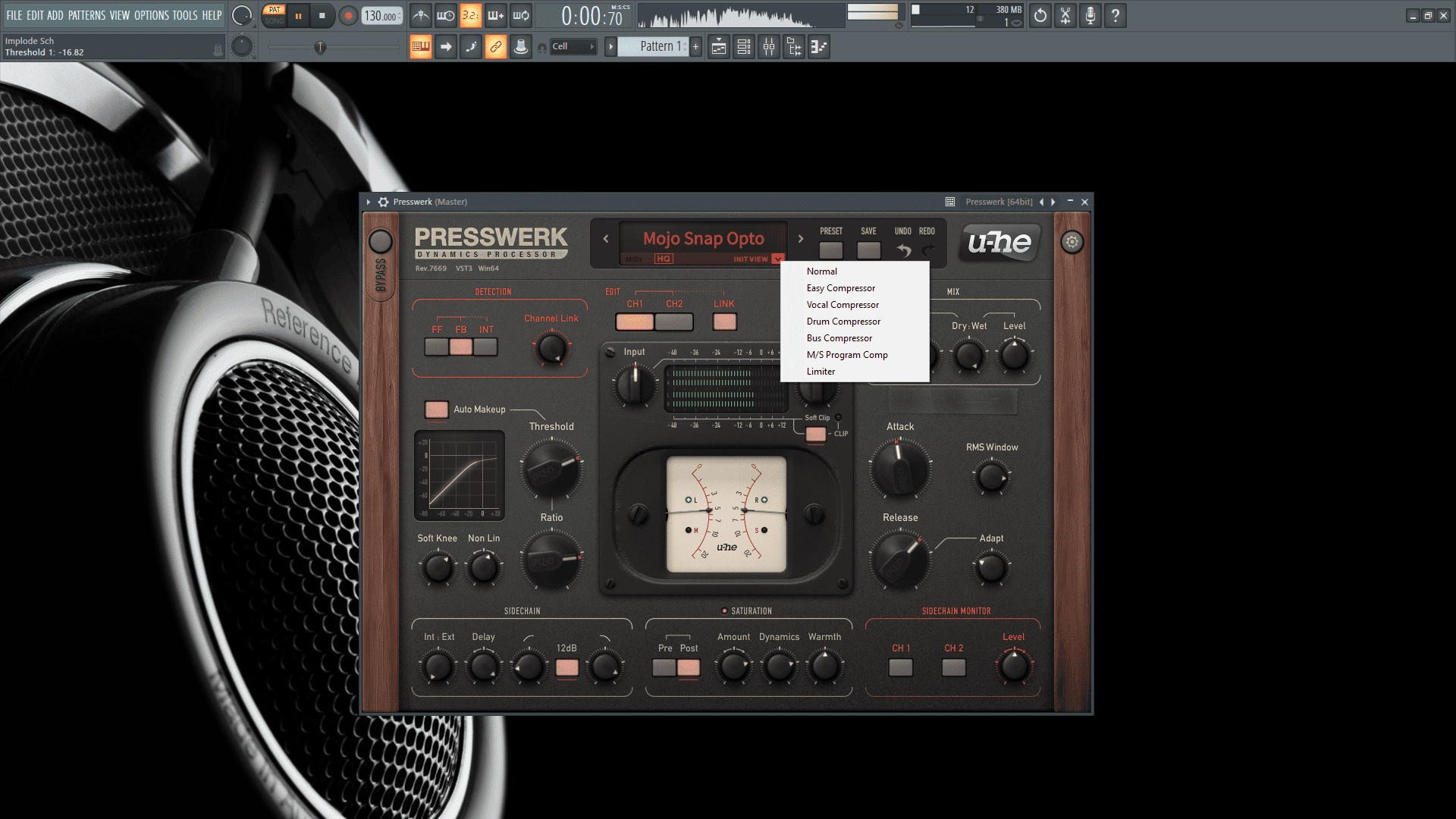Expand the pattern menu arrow left of Pattern 1
1456x819 pixels.
[610, 47]
